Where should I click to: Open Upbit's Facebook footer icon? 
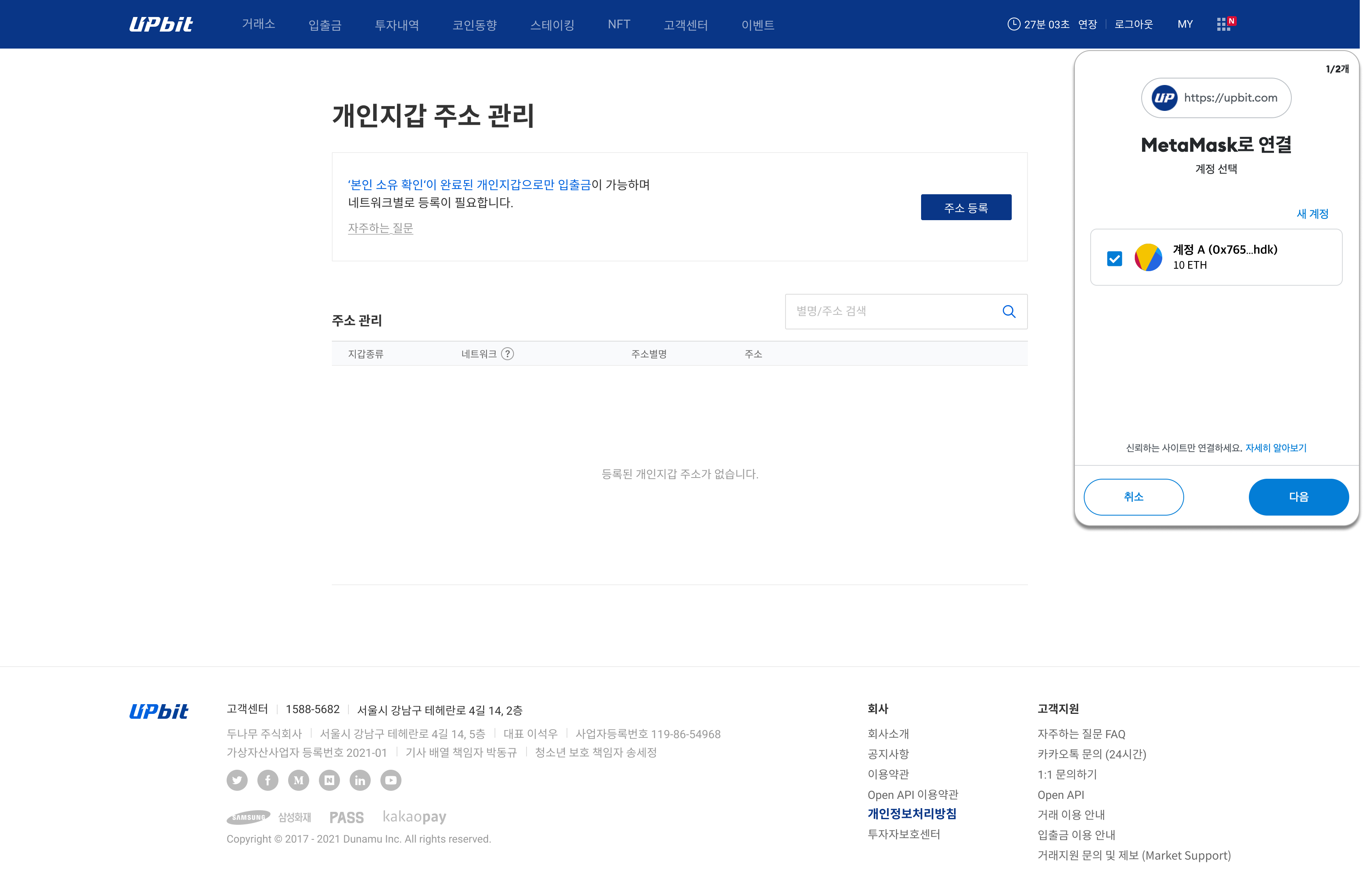pyautogui.click(x=268, y=780)
